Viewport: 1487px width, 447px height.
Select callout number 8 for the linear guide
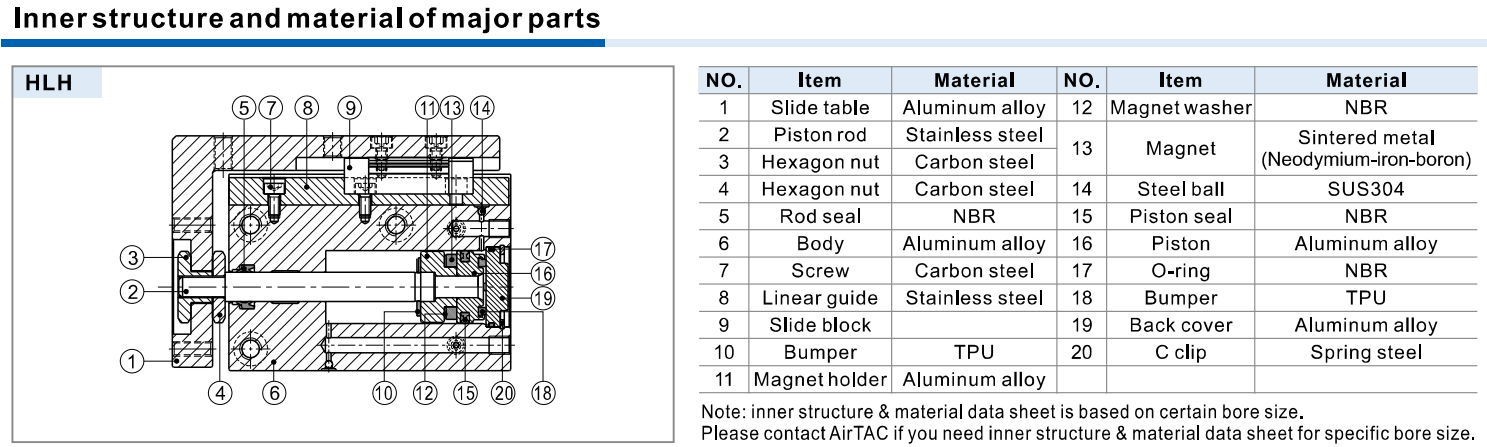click(x=307, y=108)
